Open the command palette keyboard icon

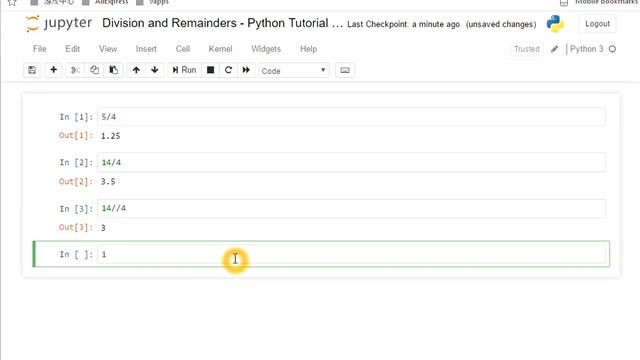click(x=345, y=70)
